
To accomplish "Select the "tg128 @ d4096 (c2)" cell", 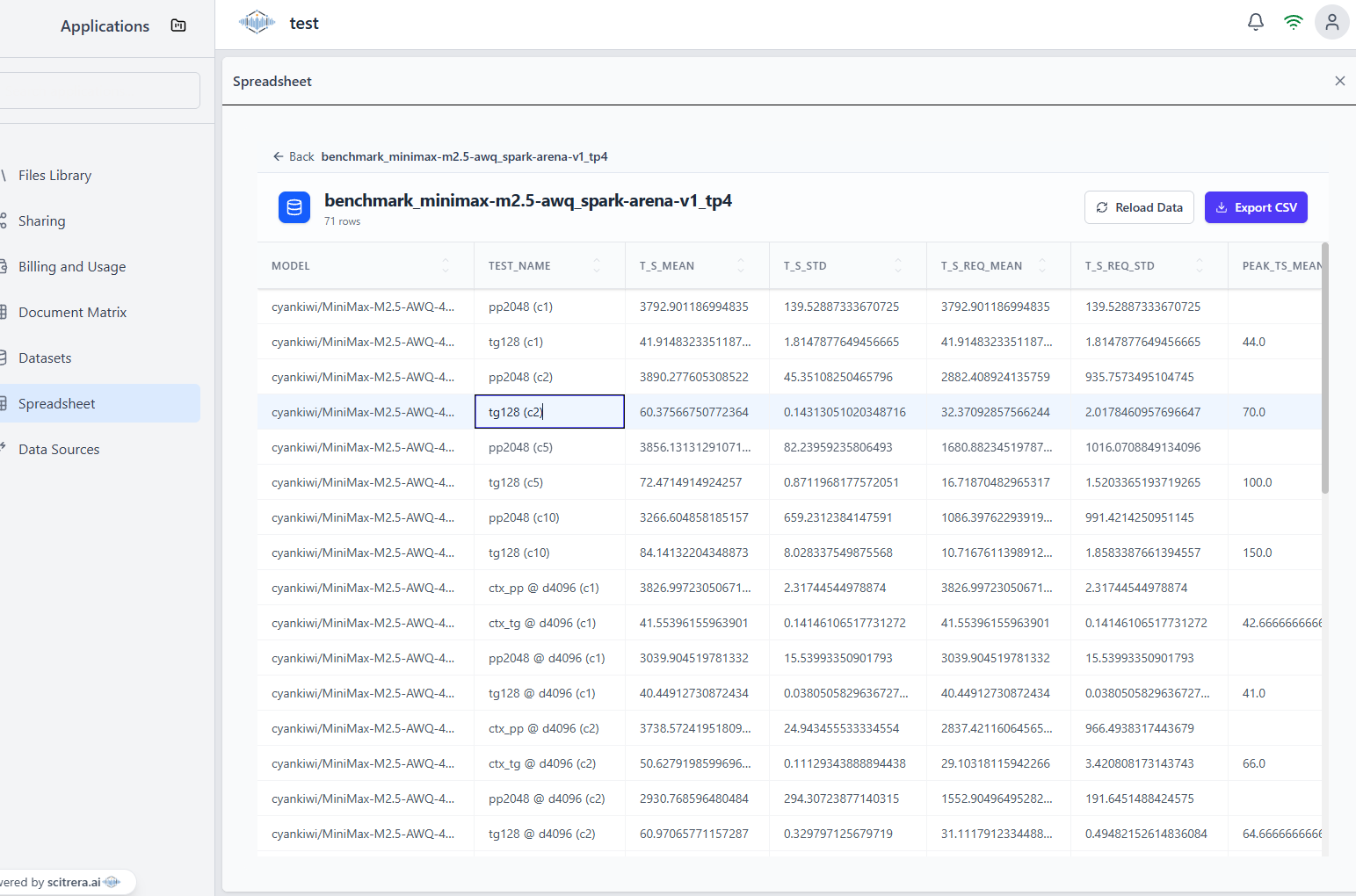I will (549, 834).
